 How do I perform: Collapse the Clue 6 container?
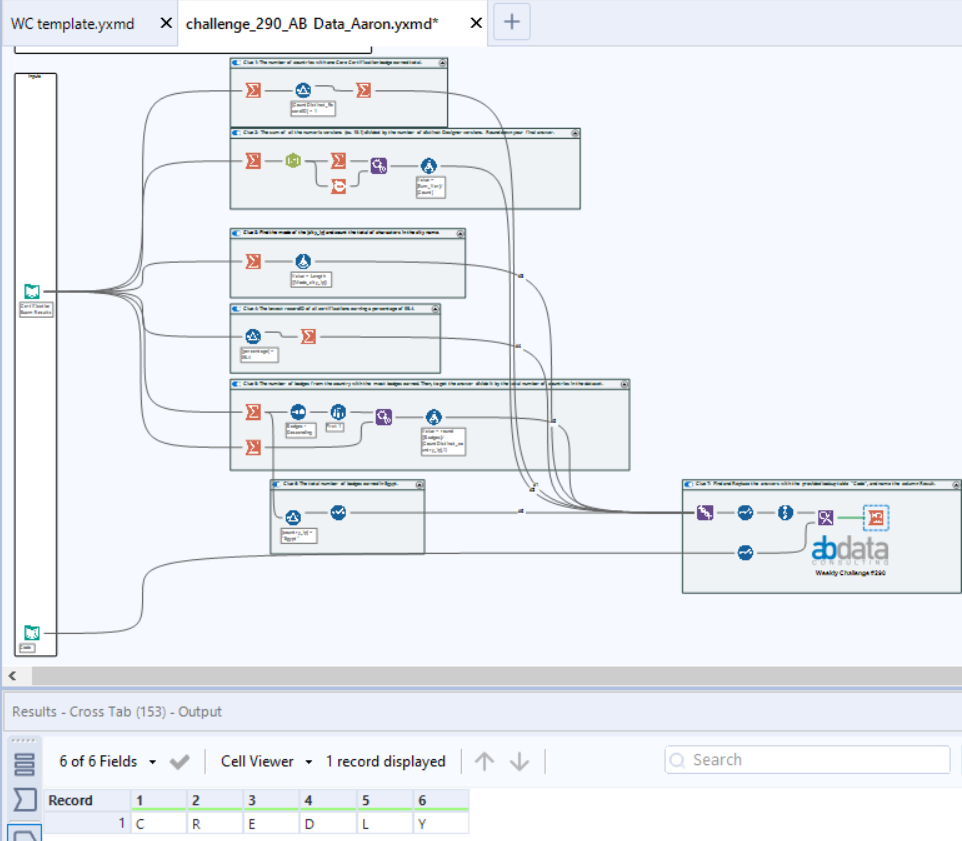coord(419,485)
